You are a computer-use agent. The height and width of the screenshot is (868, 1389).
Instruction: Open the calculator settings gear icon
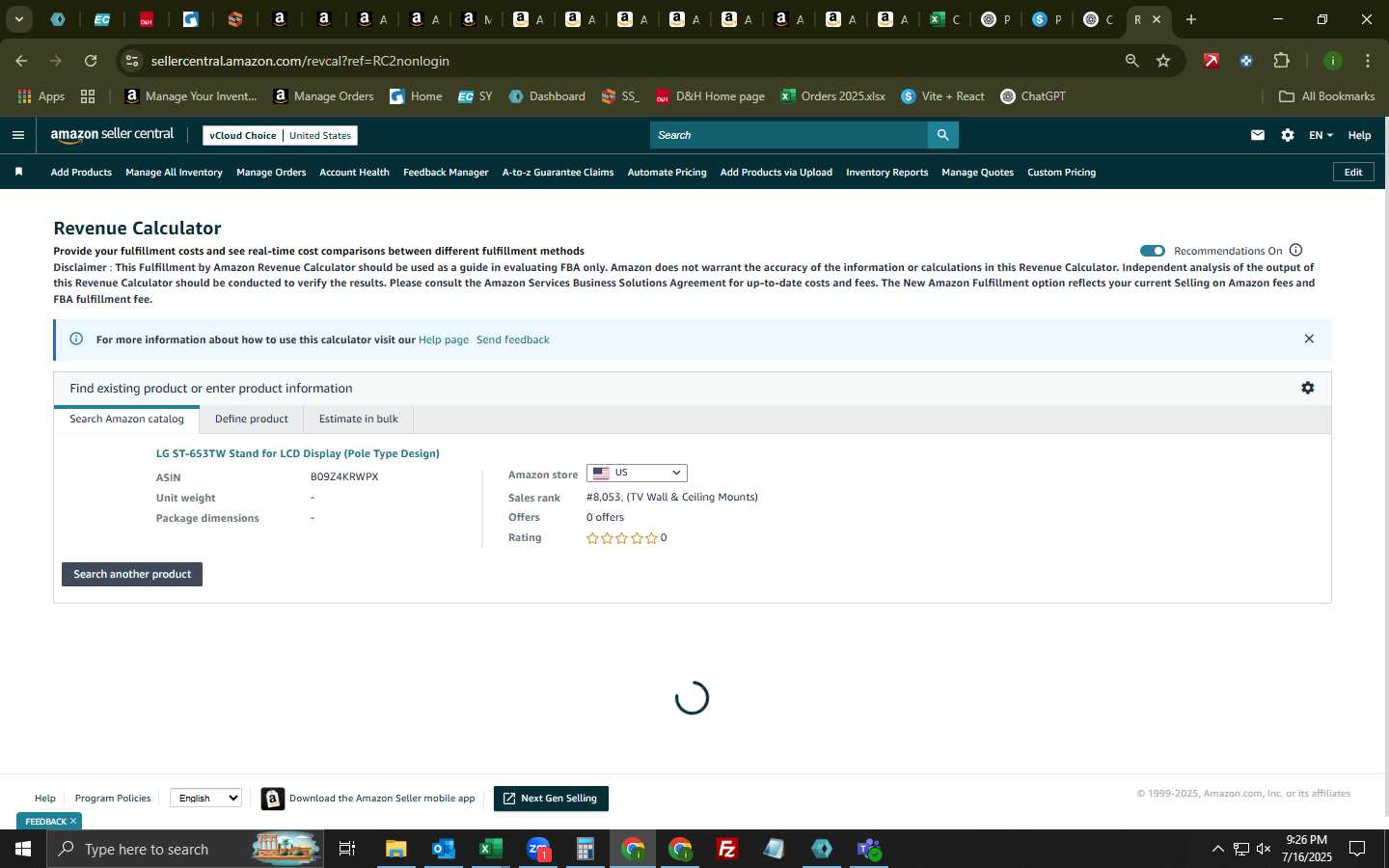1308,388
